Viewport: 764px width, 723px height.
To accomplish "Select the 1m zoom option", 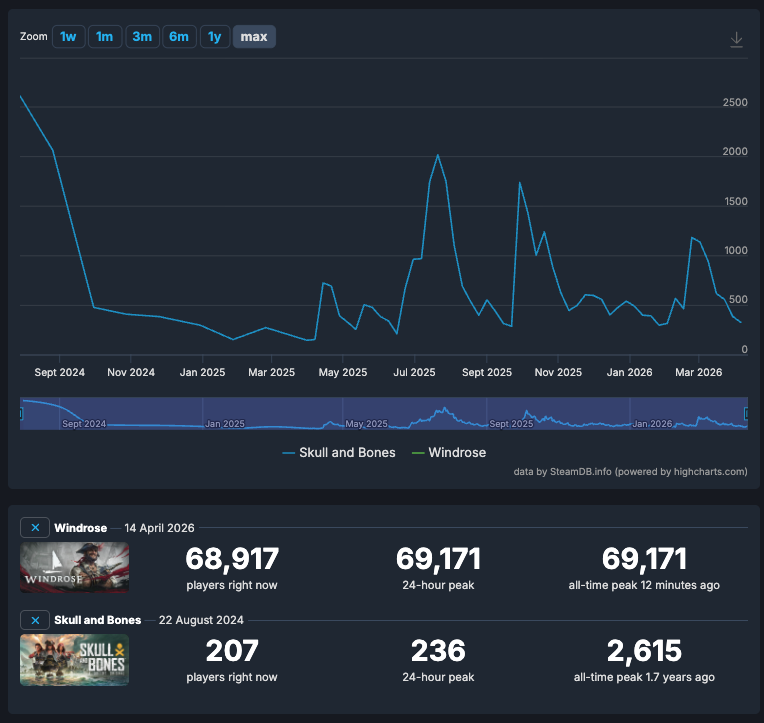I will [x=104, y=37].
